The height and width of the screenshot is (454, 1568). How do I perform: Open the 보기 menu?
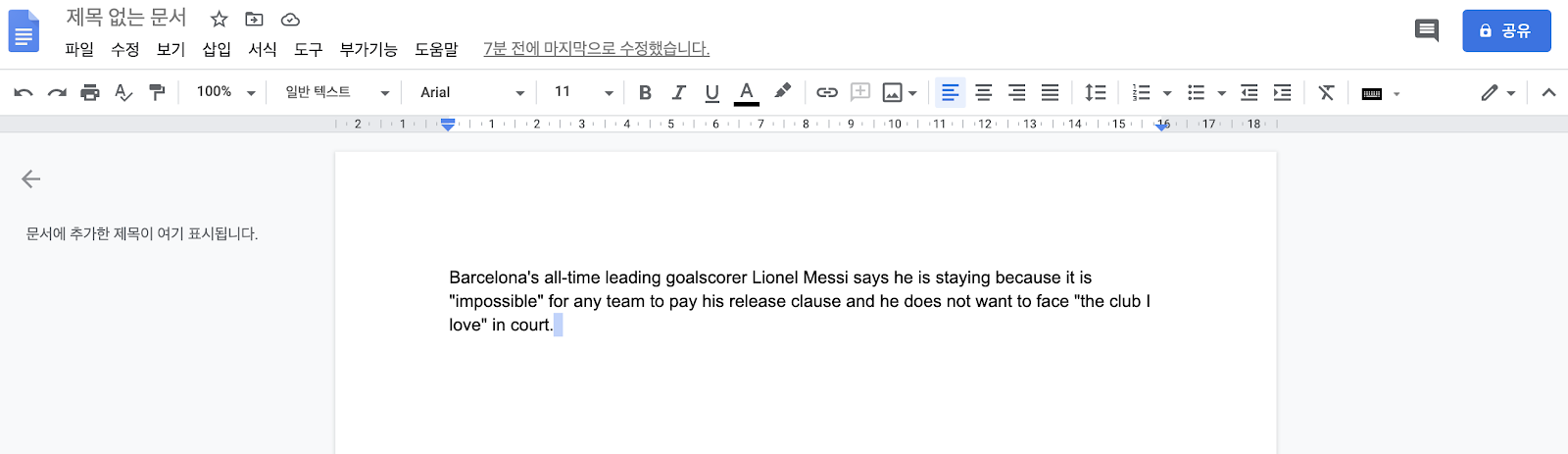click(171, 48)
